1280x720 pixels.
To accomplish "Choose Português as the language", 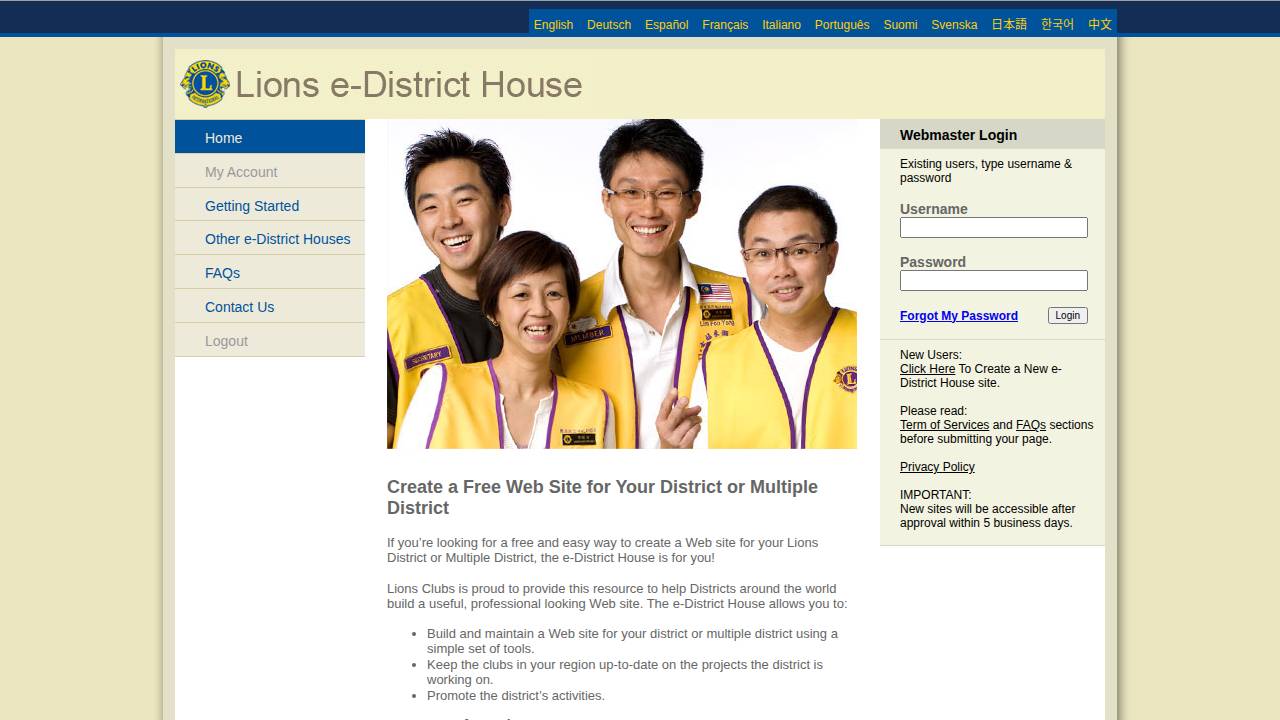I will (x=842, y=24).
